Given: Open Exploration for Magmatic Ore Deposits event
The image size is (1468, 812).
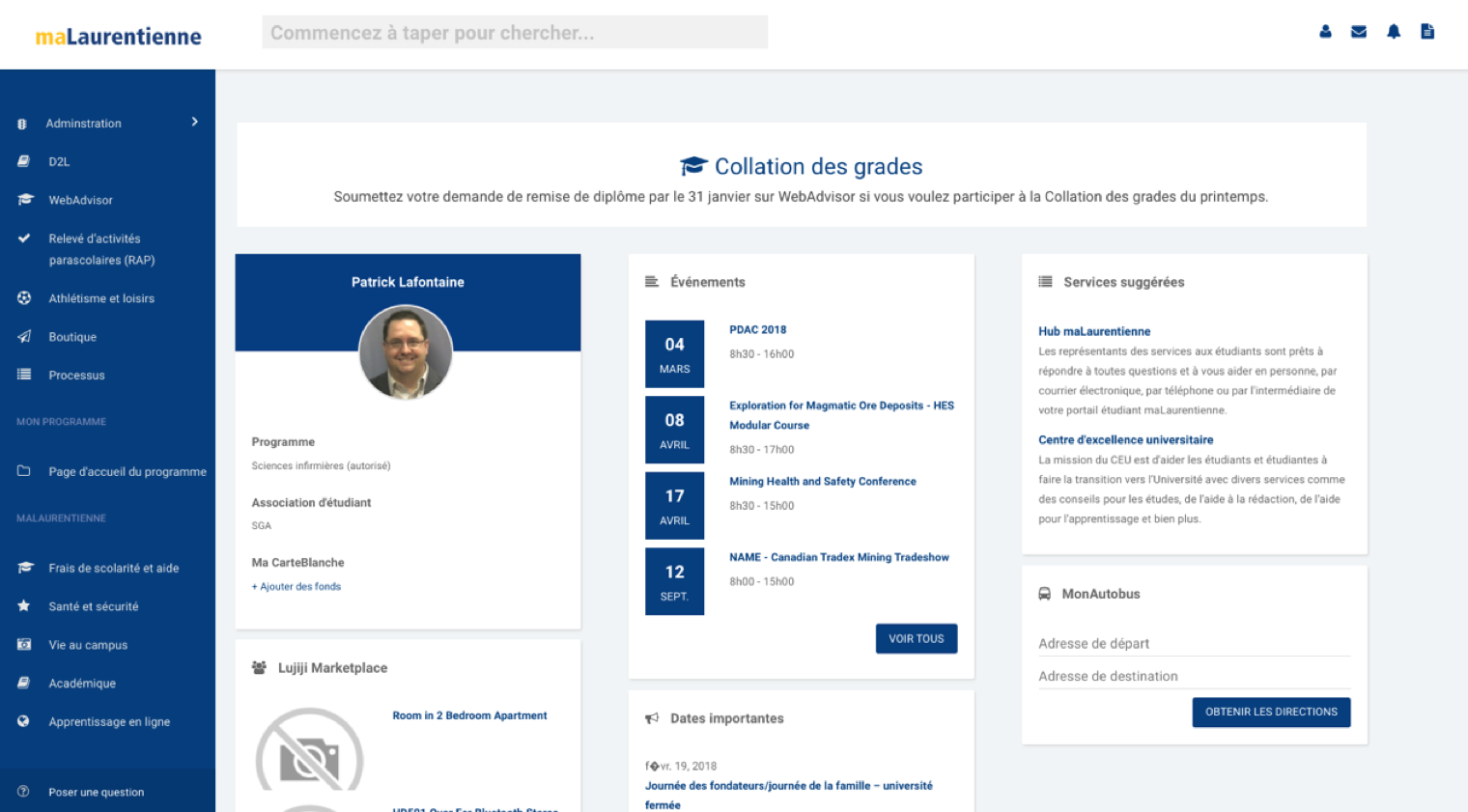Looking at the screenshot, I should tap(841, 415).
